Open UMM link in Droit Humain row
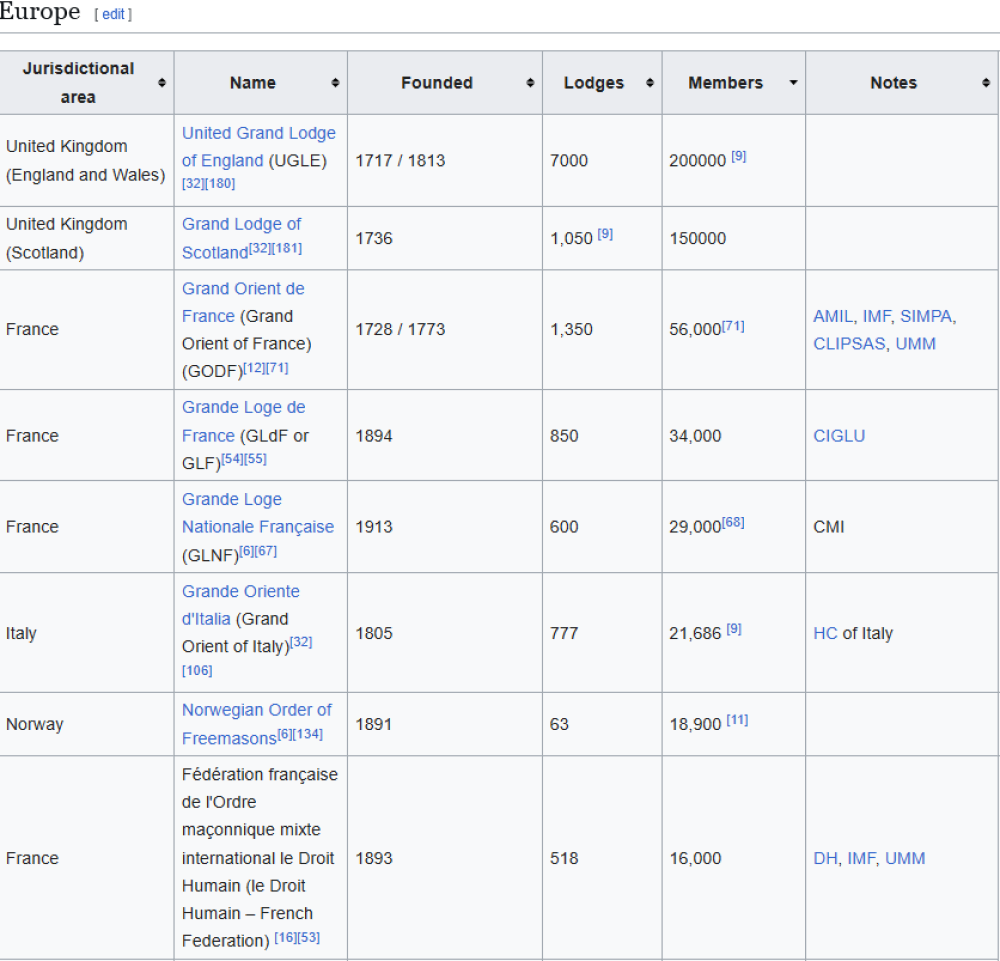 point(905,858)
